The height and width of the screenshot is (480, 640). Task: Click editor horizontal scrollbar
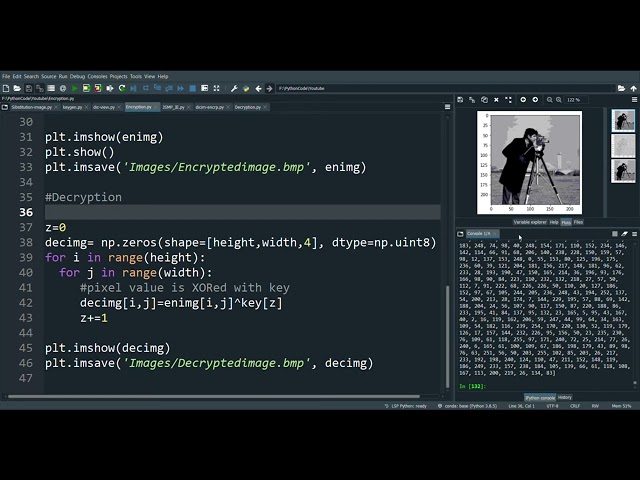coord(213,396)
